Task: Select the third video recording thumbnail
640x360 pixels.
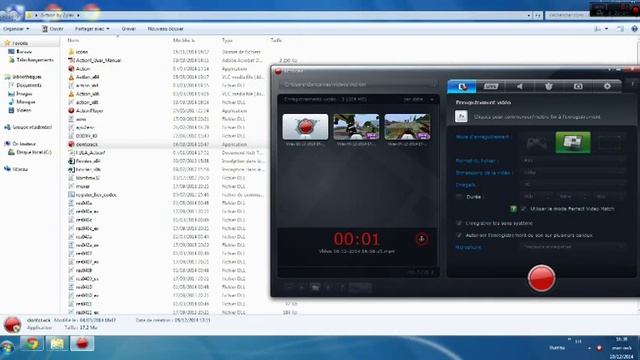Action: [407, 127]
